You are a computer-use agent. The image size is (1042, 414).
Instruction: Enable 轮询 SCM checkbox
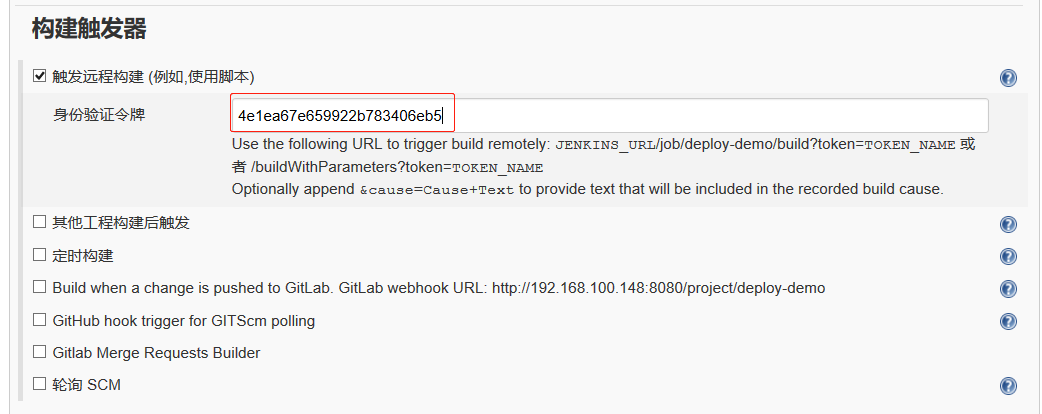pyautogui.click(x=40, y=383)
